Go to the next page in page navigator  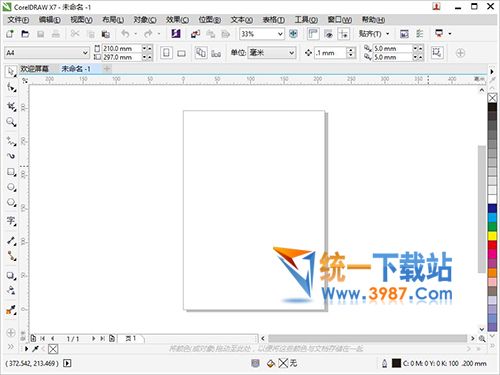point(93,339)
